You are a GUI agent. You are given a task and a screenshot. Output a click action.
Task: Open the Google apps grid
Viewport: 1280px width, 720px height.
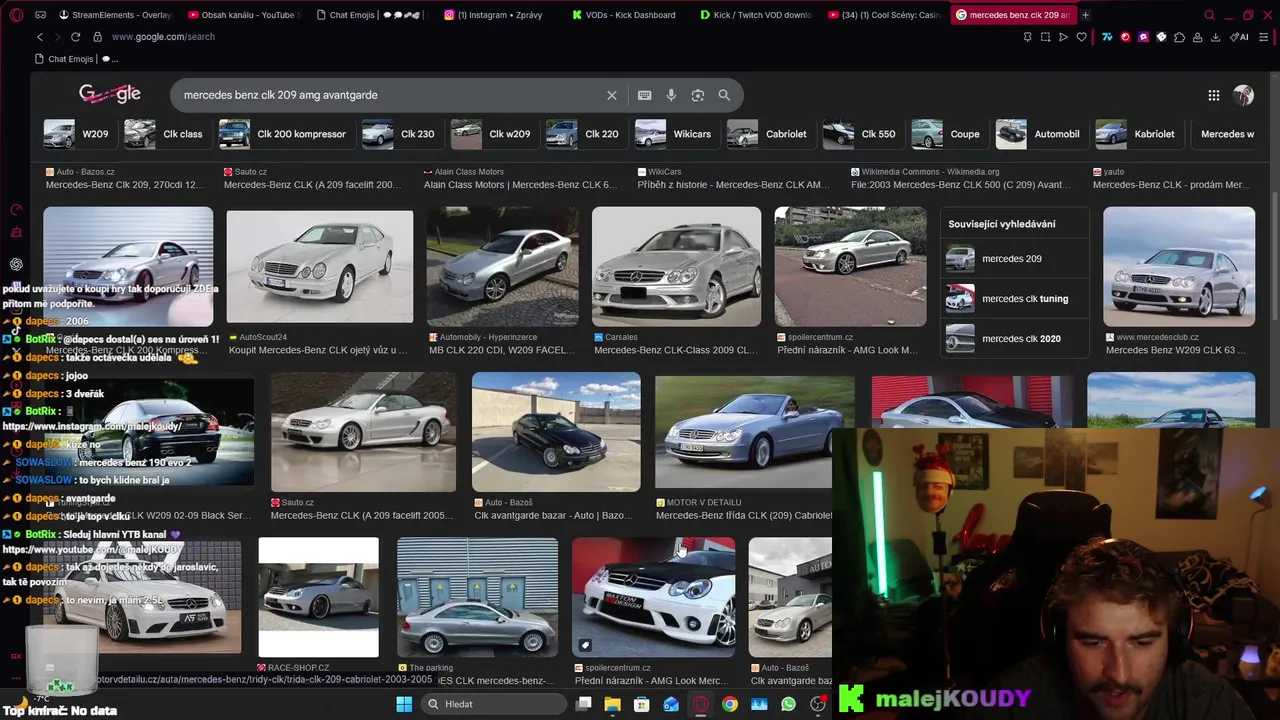[1213, 95]
